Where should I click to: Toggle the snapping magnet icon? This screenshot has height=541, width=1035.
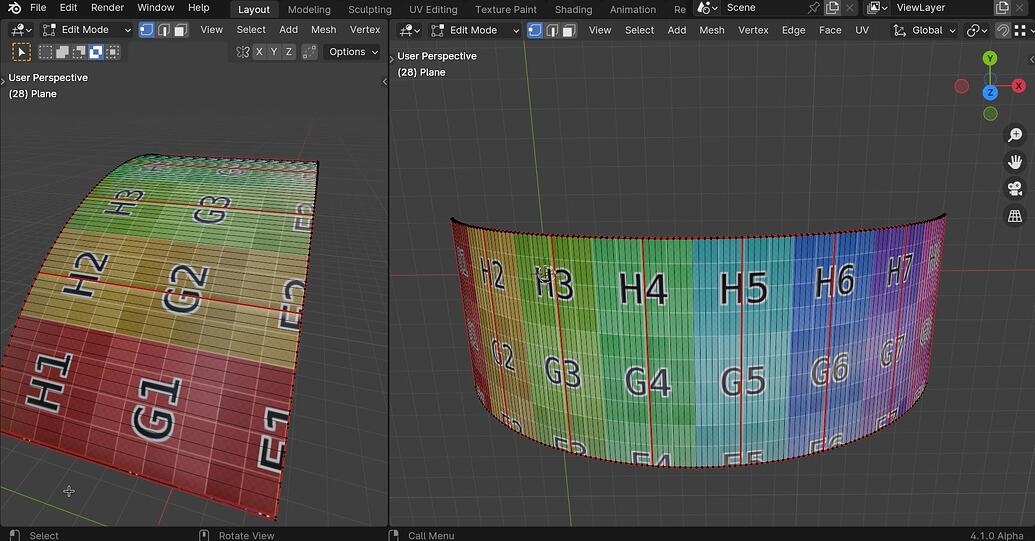coord(1003,30)
